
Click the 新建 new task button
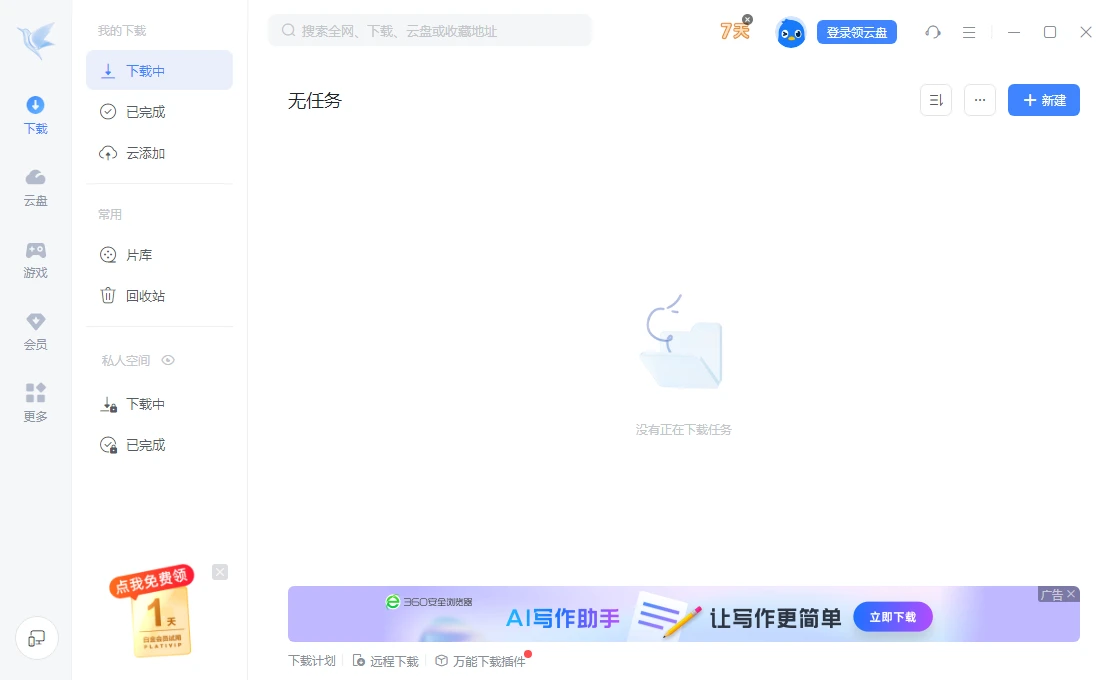pos(1043,100)
